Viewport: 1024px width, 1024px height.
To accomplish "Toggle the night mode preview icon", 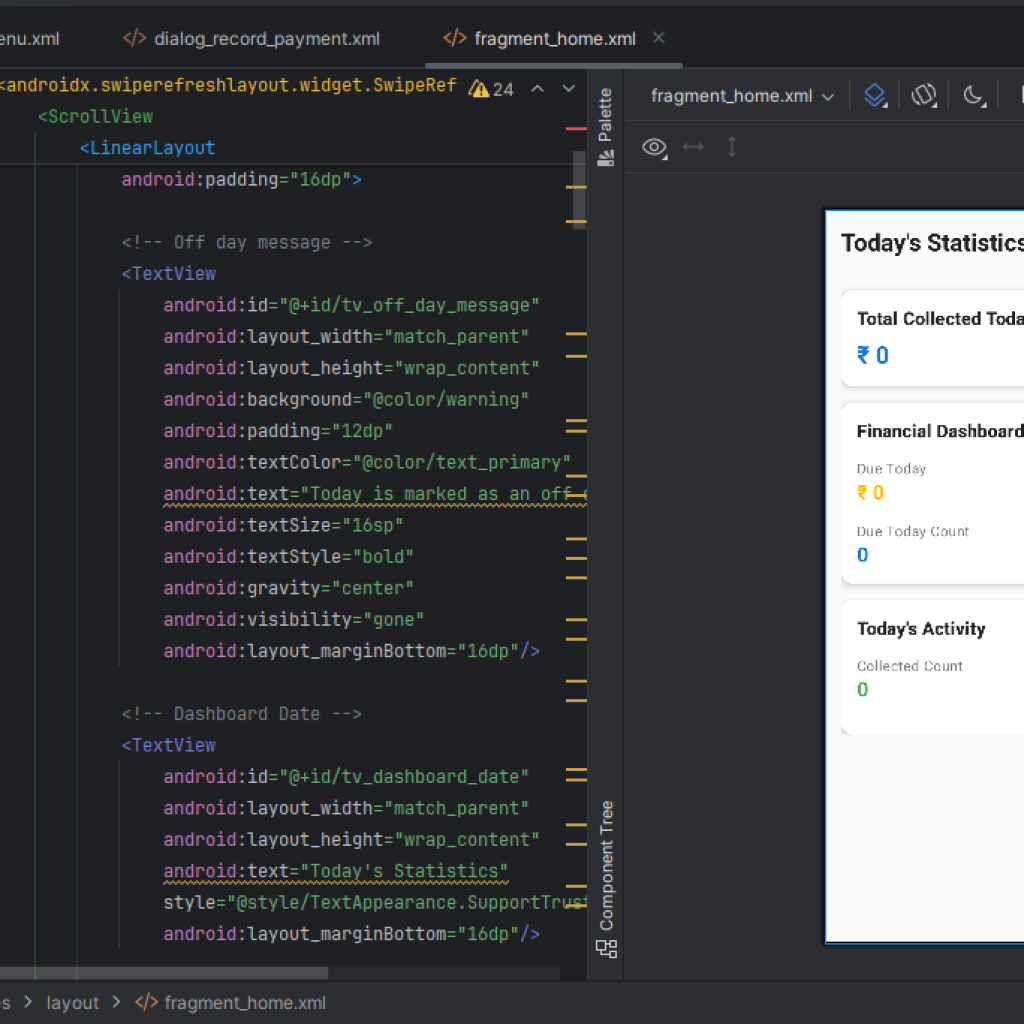I will pos(974,96).
